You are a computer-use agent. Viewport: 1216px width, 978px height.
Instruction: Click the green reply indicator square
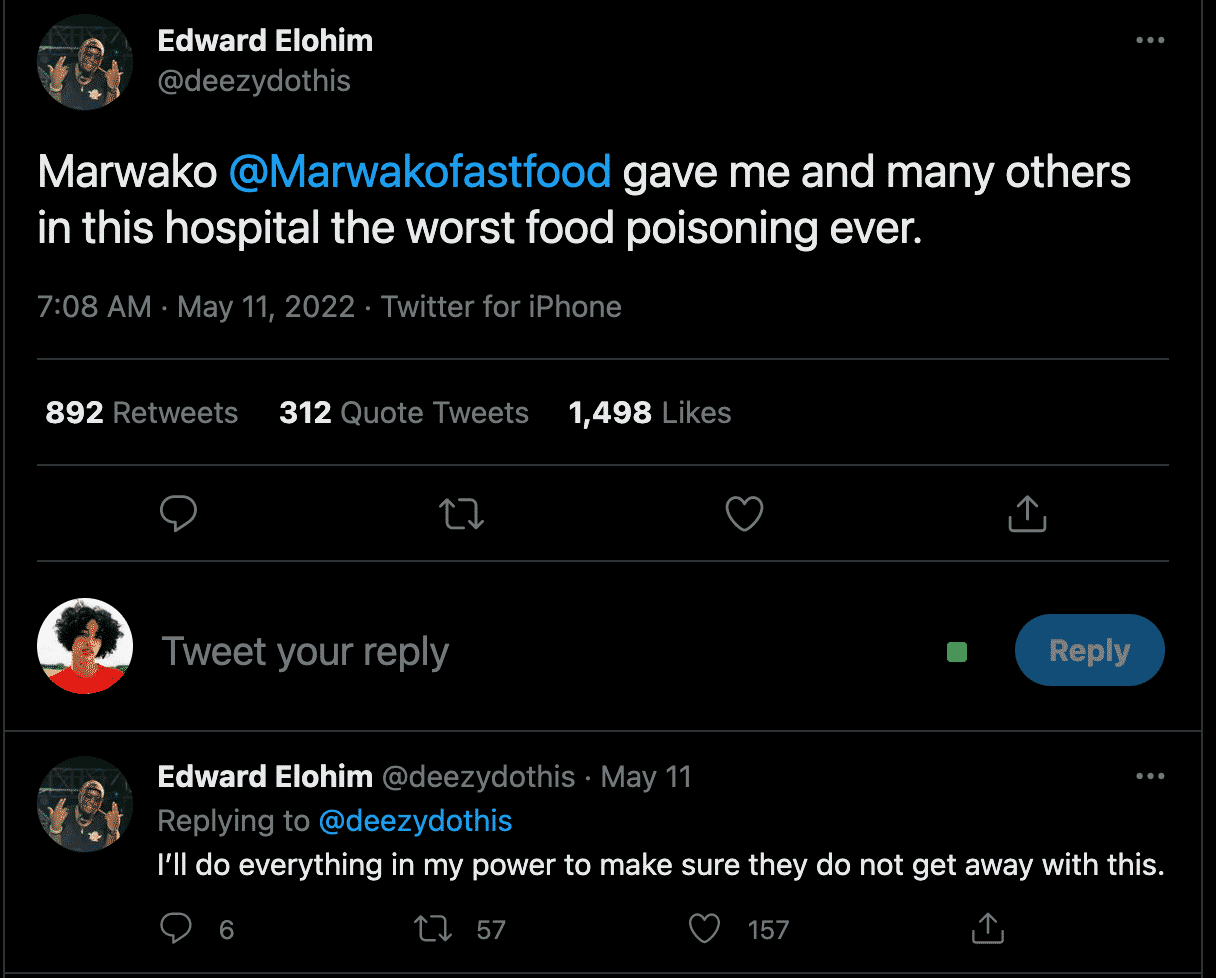956,650
